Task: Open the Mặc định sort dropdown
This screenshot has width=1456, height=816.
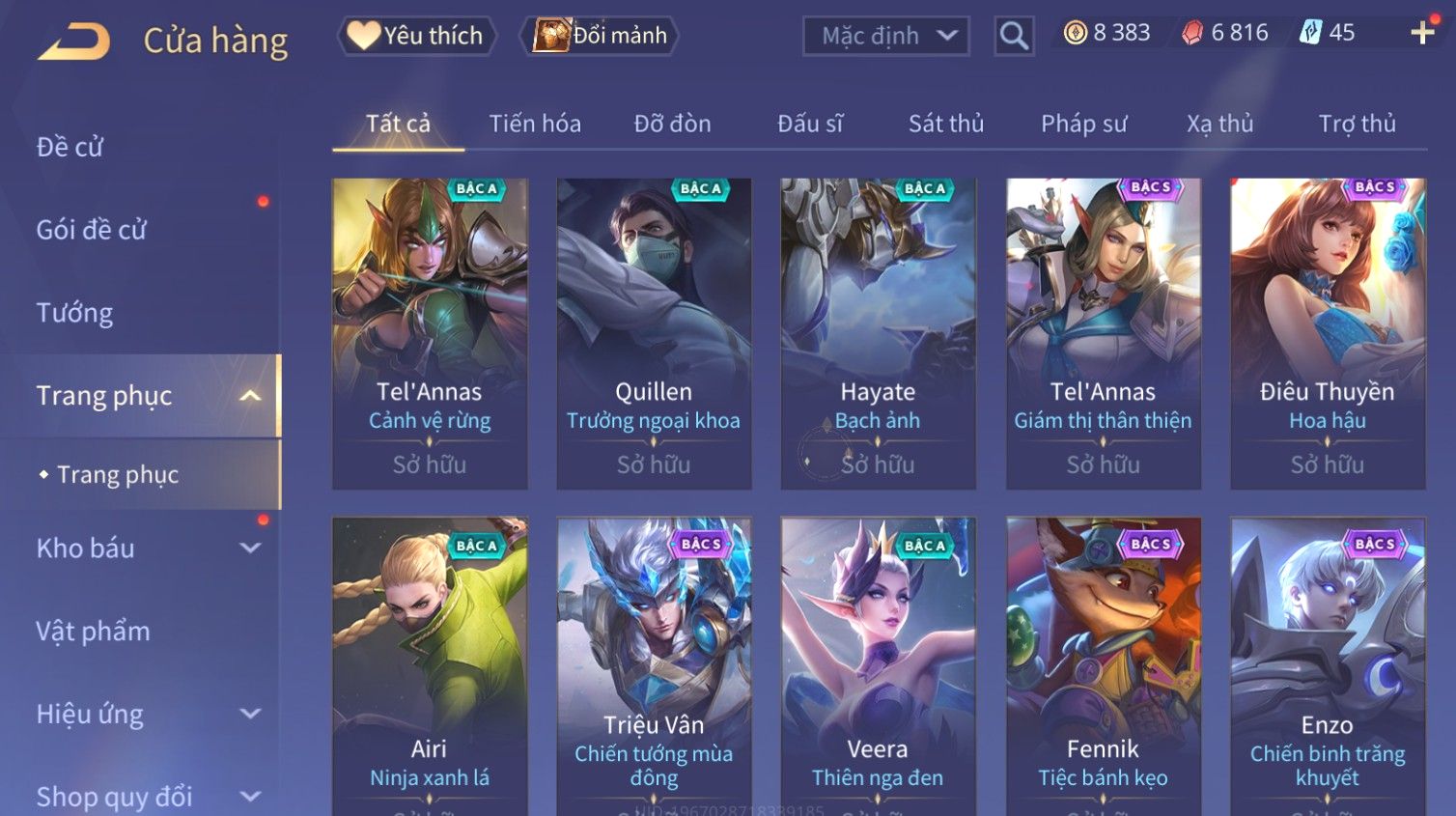Action: tap(886, 36)
